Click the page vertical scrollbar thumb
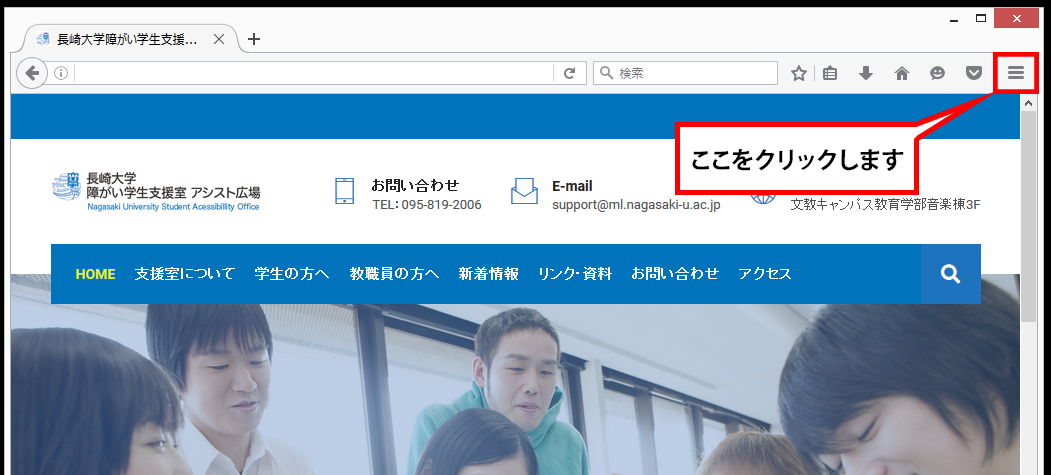1051x475 pixels. click(1028, 216)
